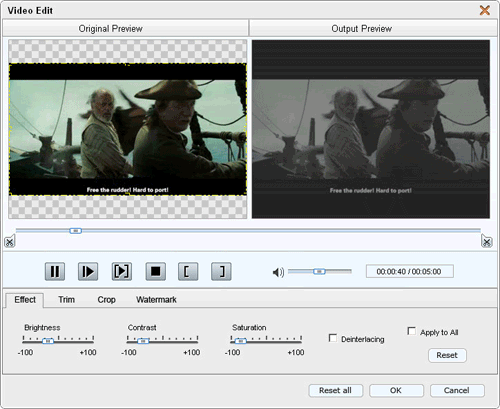The image size is (500, 409).
Task: Click the Original Preview video frame
Action: click(128, 129)
